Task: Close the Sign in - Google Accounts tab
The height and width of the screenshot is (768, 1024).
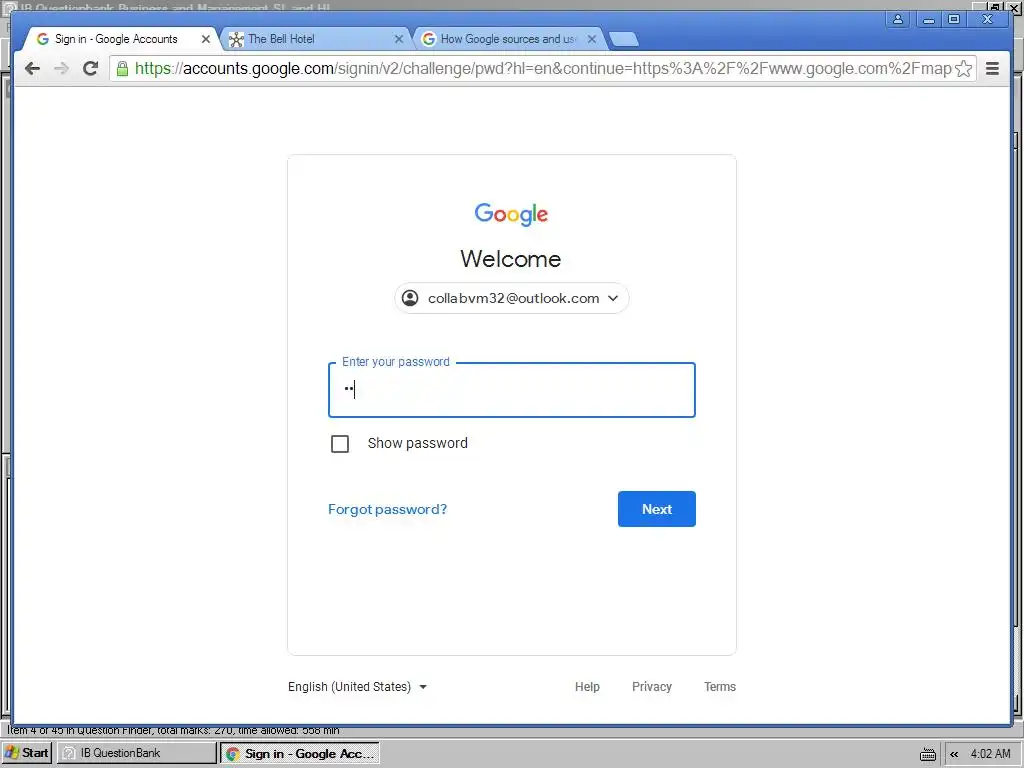Action: [x=206, y=39]
